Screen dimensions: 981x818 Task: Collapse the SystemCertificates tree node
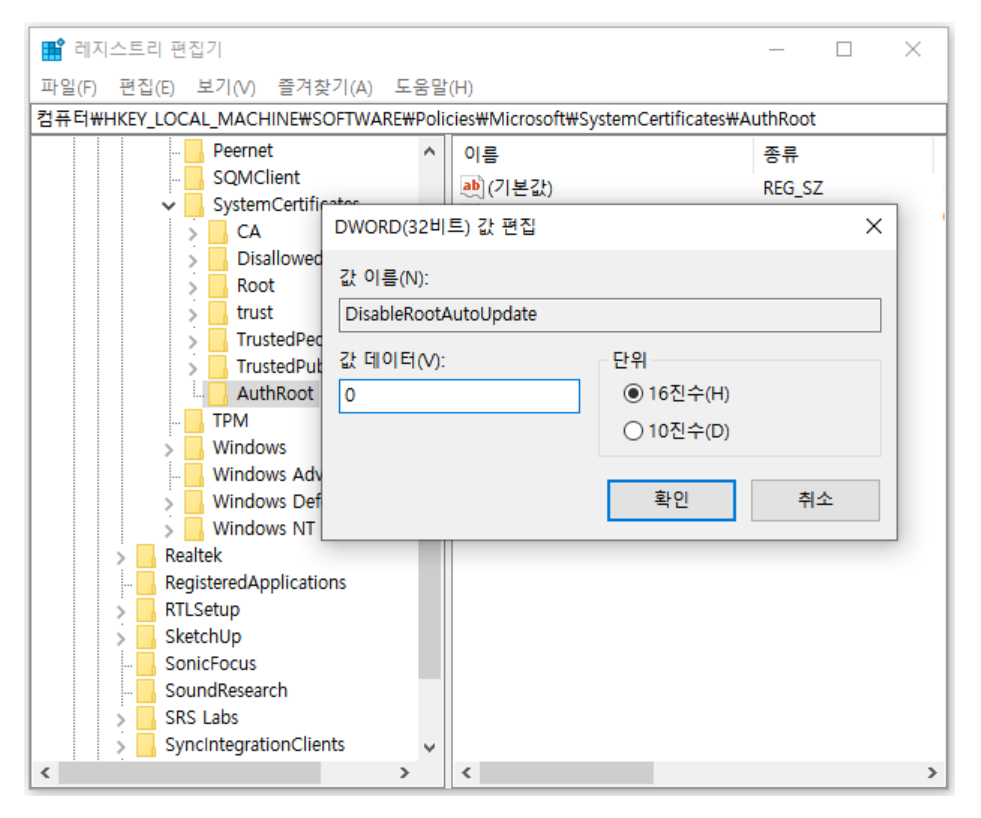tap(168, 205)
